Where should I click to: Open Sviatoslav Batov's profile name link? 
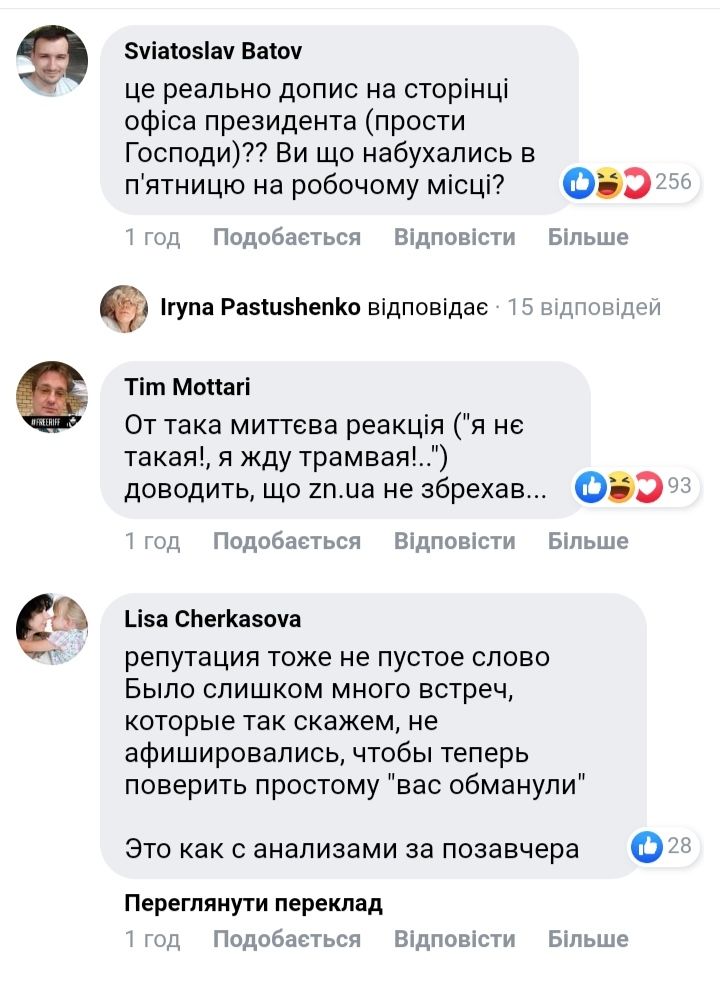point(212,51)
